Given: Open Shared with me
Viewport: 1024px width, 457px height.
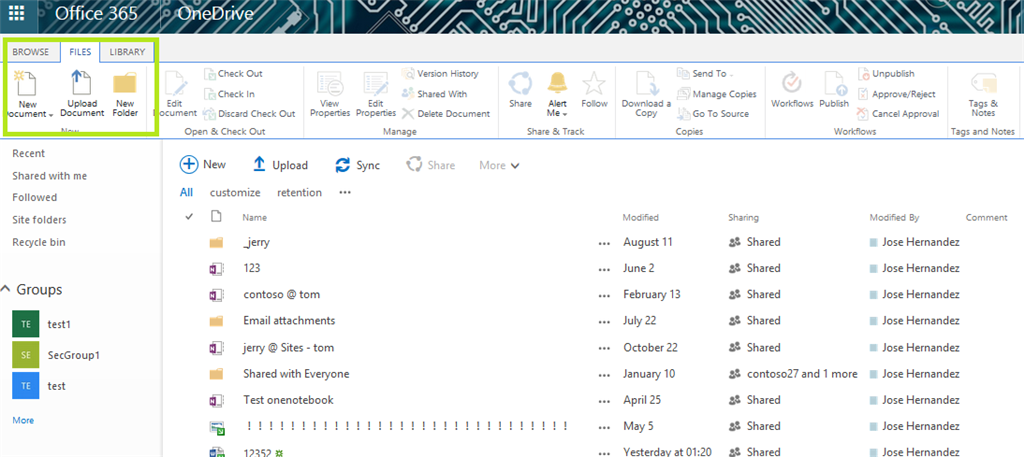Looking at the screenshot, I should coord(50,176).
